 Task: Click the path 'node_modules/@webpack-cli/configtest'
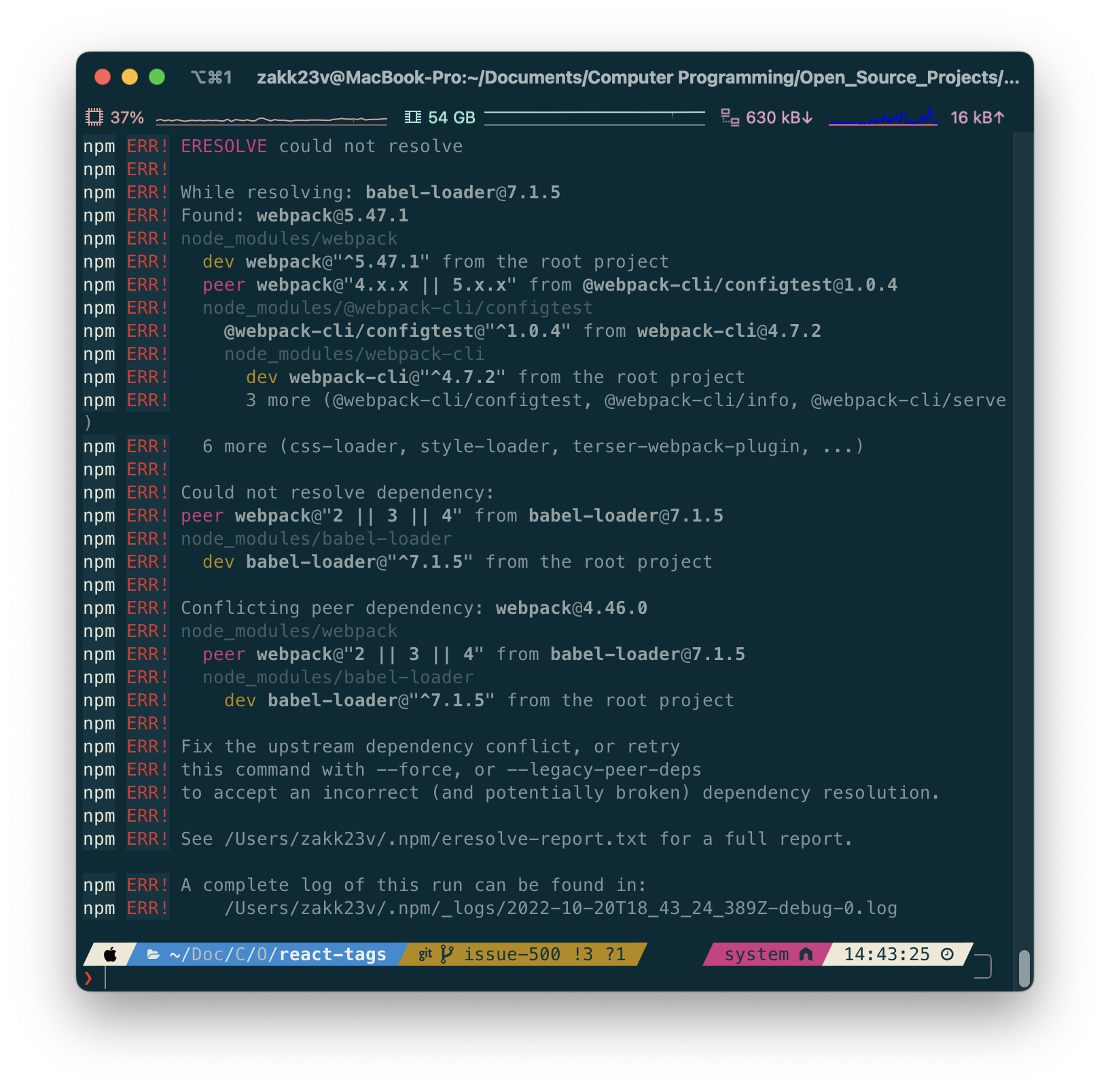coord(397,308)
